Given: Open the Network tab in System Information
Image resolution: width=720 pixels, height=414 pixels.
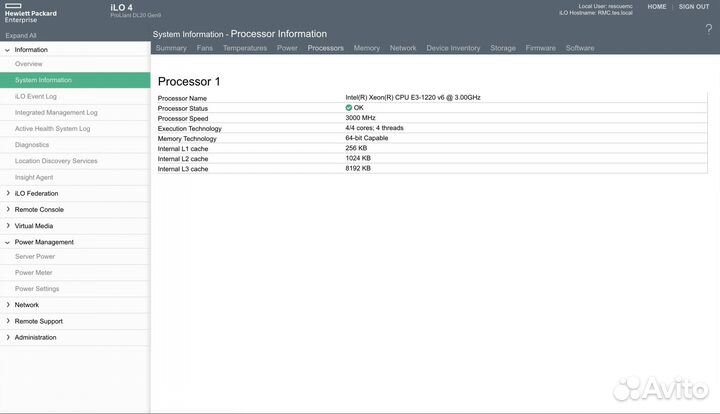Looking at the screenshot, I should coord(403,48).
